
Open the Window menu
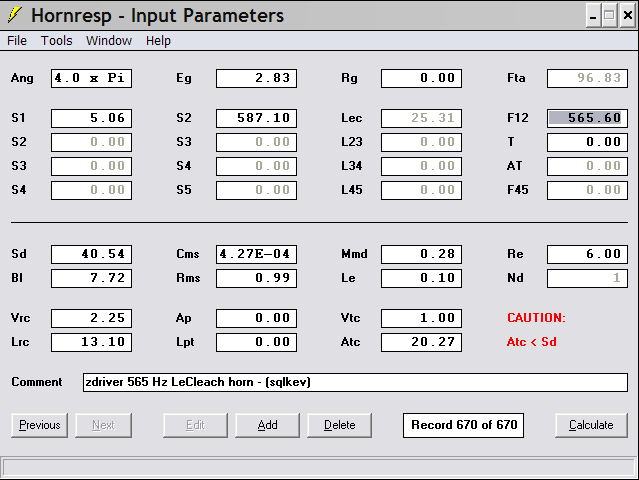[x=109, y=41]
